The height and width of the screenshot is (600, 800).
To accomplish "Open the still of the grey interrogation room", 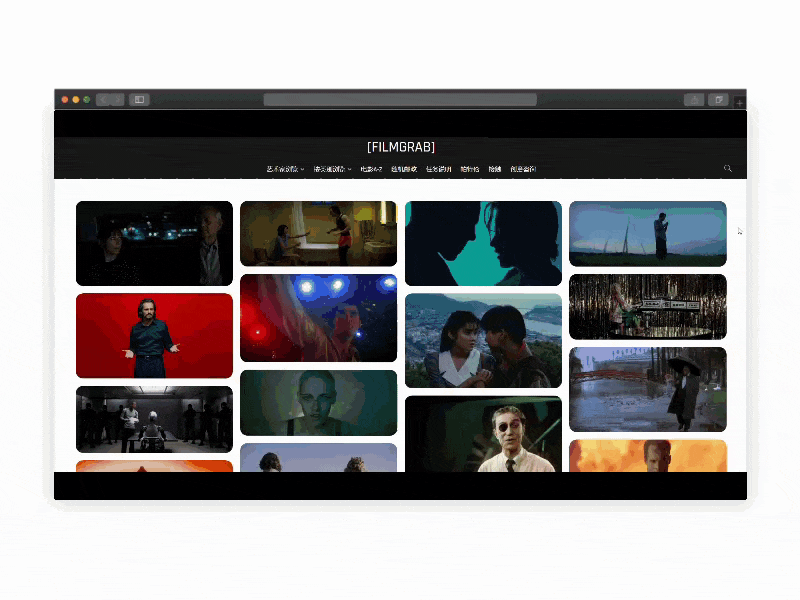I will 155,419.
